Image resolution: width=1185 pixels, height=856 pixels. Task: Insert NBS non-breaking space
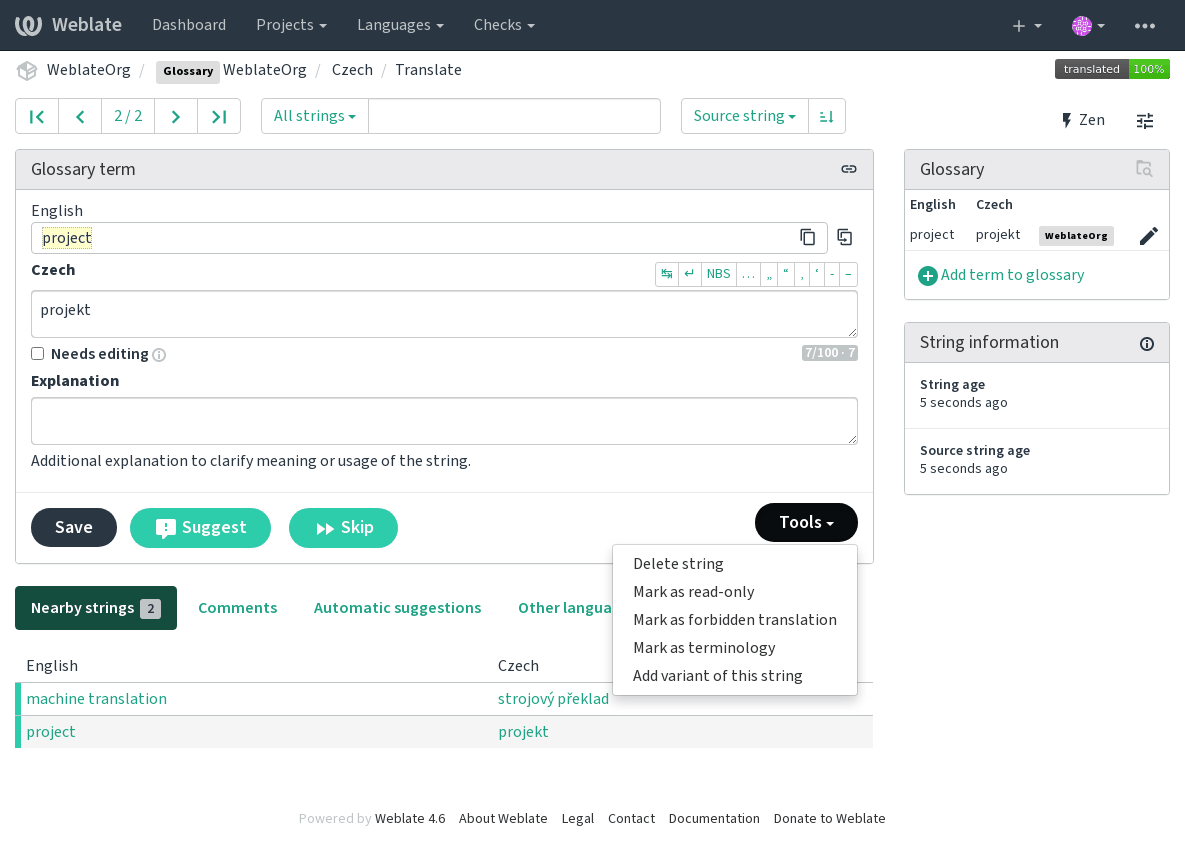tap(719, 274)
